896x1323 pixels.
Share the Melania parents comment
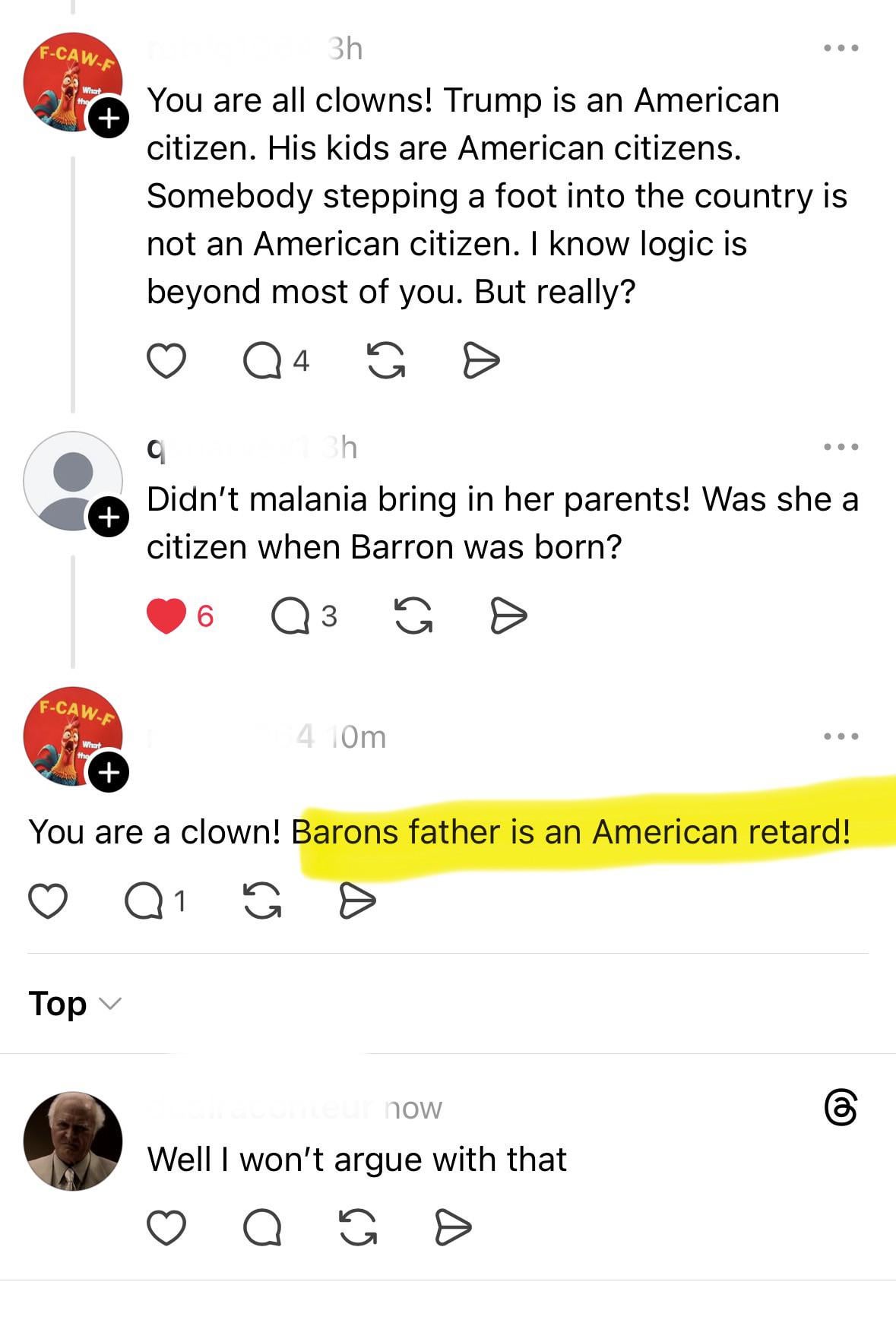(x=508, y=616)
